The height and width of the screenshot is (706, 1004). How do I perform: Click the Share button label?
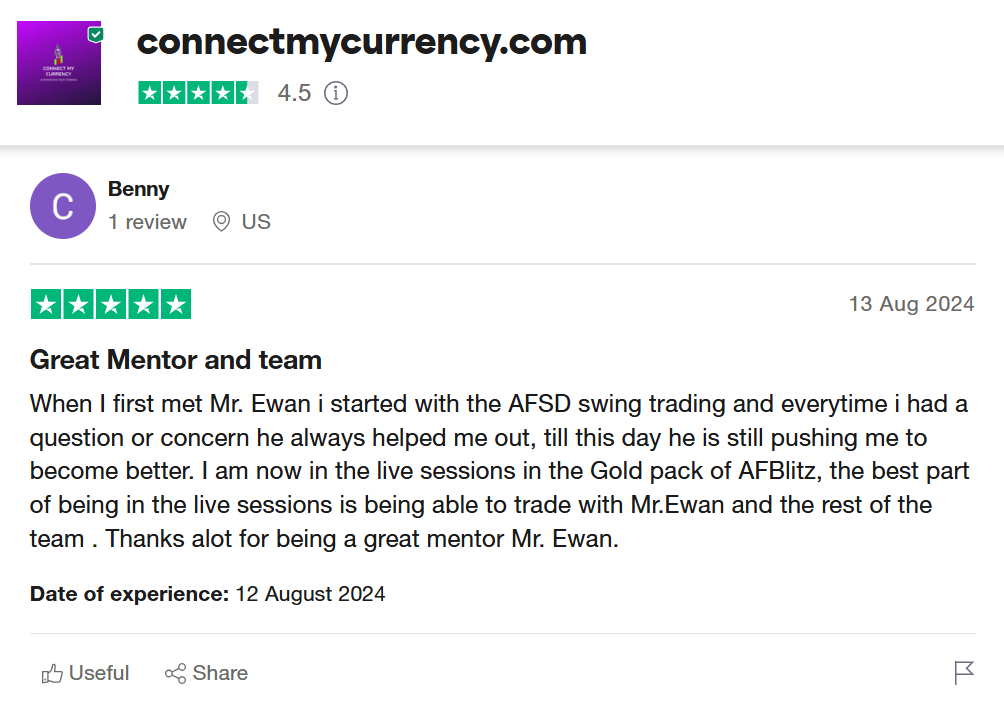(x=220, y=673)
